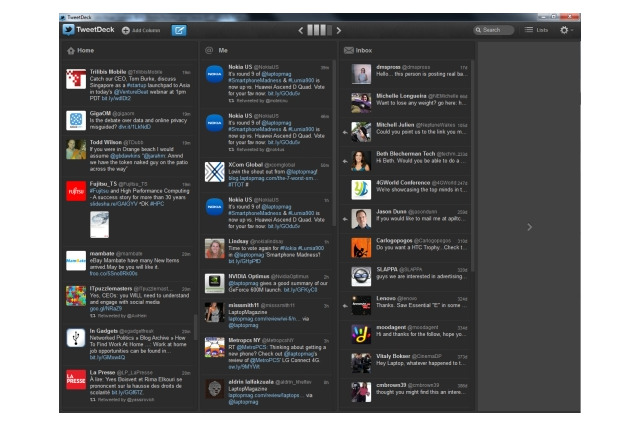Viewport: 640px width, 426px height.
Task: Open bit.ly link in NVIDIA Optimus tweet
Action: click(300, 290)
